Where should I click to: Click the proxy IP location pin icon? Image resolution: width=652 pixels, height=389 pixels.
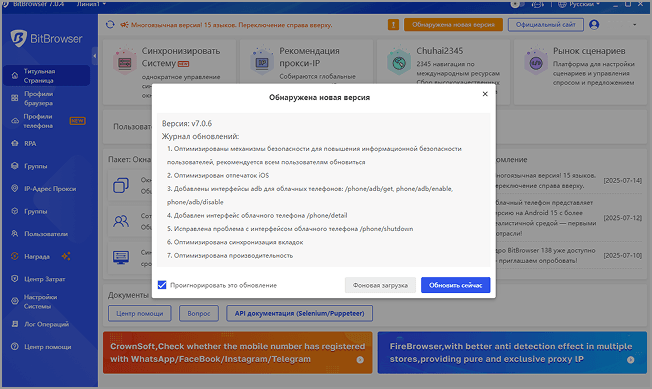15,188
